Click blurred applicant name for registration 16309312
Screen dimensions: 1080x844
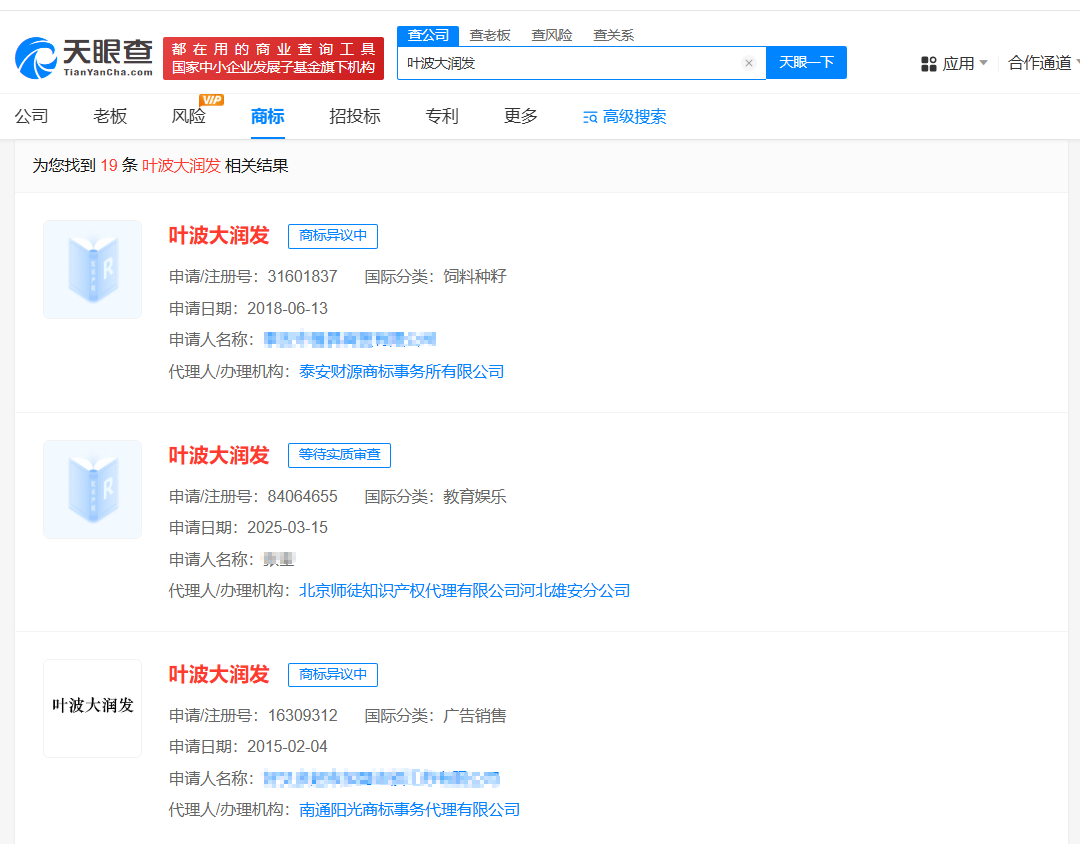[382, 779]
